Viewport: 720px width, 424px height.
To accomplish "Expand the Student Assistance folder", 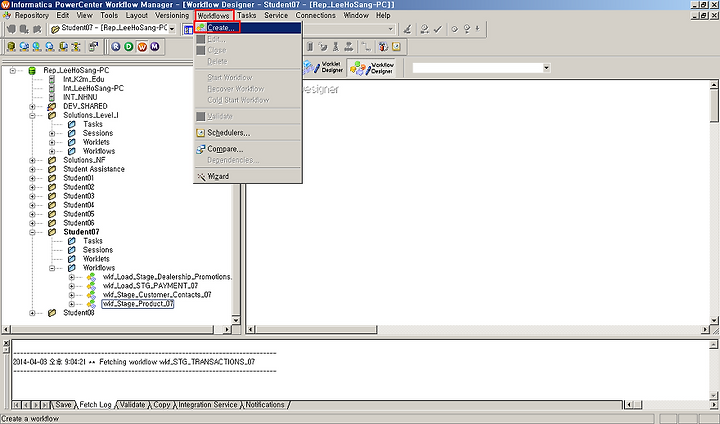I will pyautogui.click(x=32, y=169).
